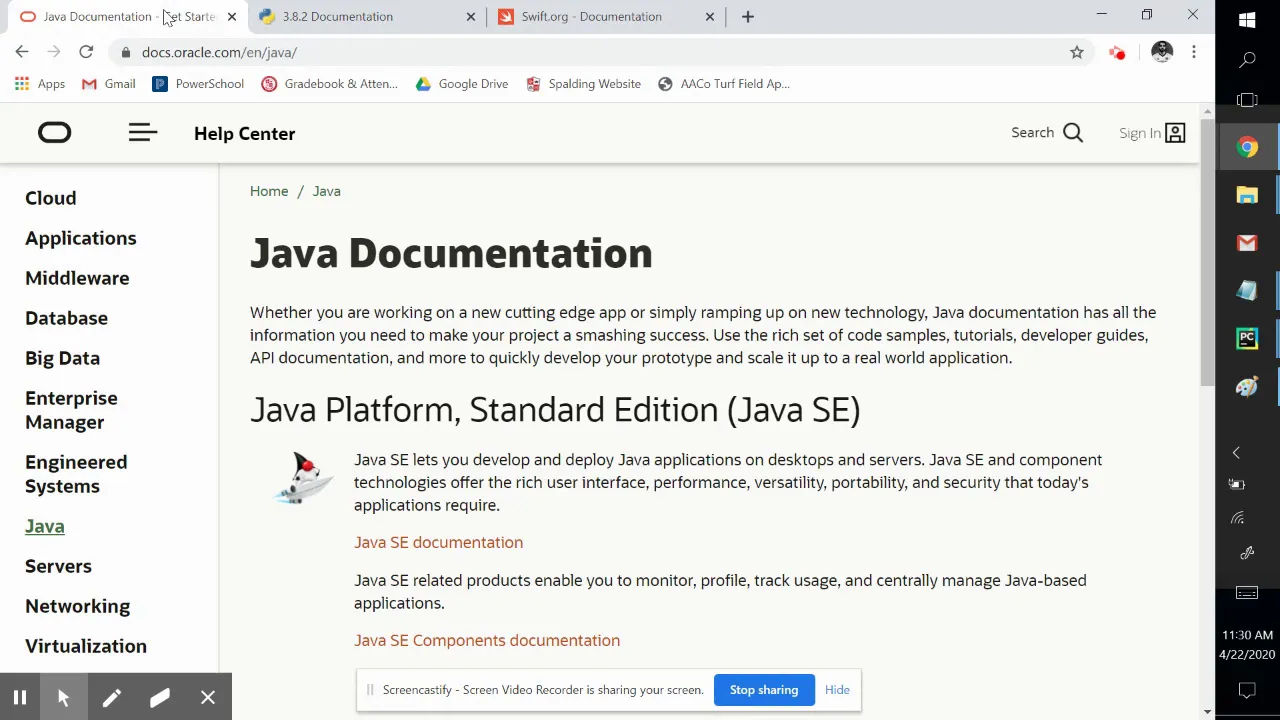This screenshot has width=1280, height=720.
Task: Open Networking in sidebar
Action: (x=77, y=606)
